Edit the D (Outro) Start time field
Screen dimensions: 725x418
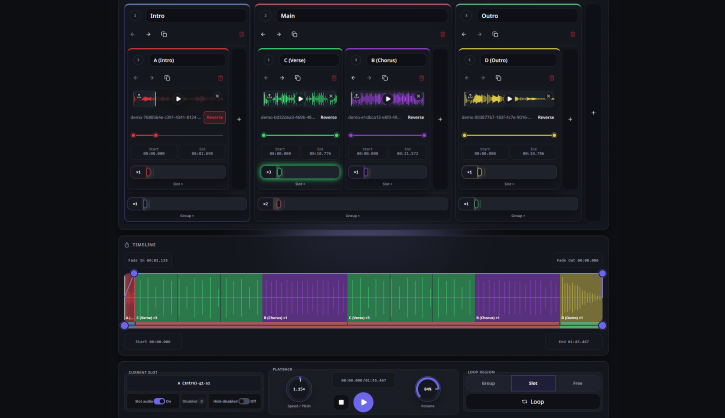pos(485,152)
